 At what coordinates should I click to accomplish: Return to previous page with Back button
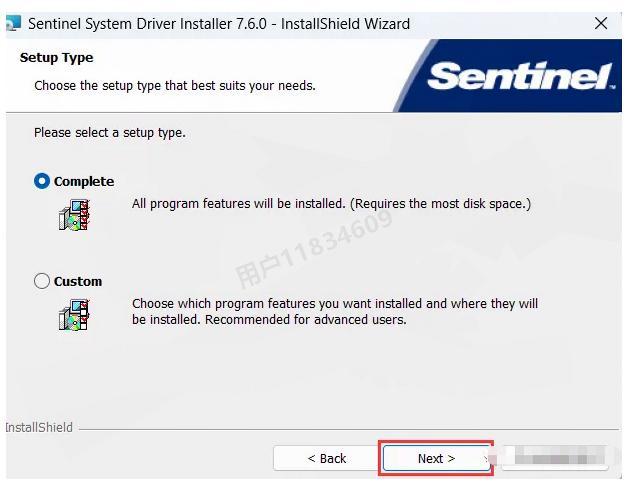(326, 458)
